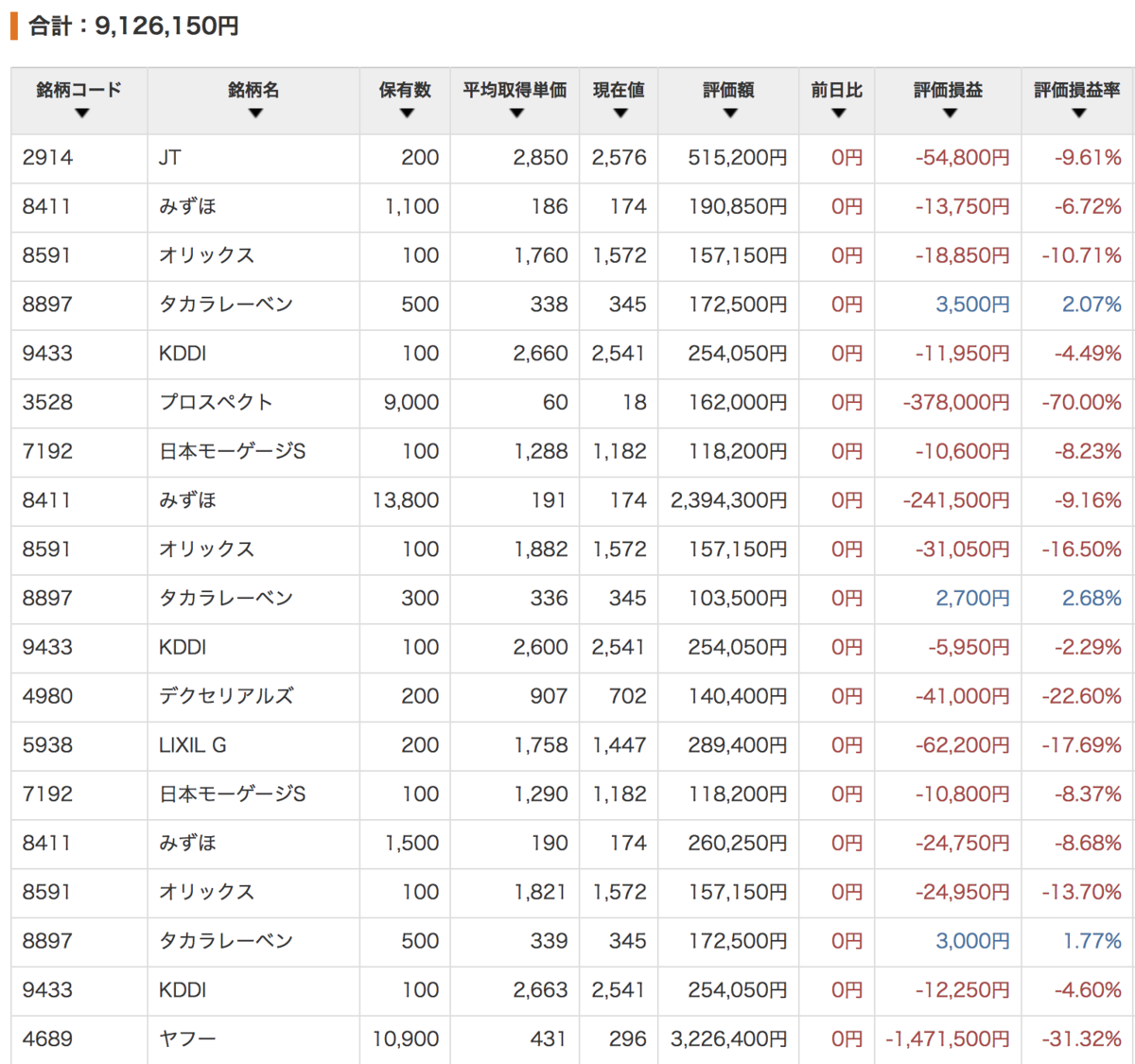Click loss rate -13.70%
This screenshot has height=1064, width=1135.
click(1082, 893)
